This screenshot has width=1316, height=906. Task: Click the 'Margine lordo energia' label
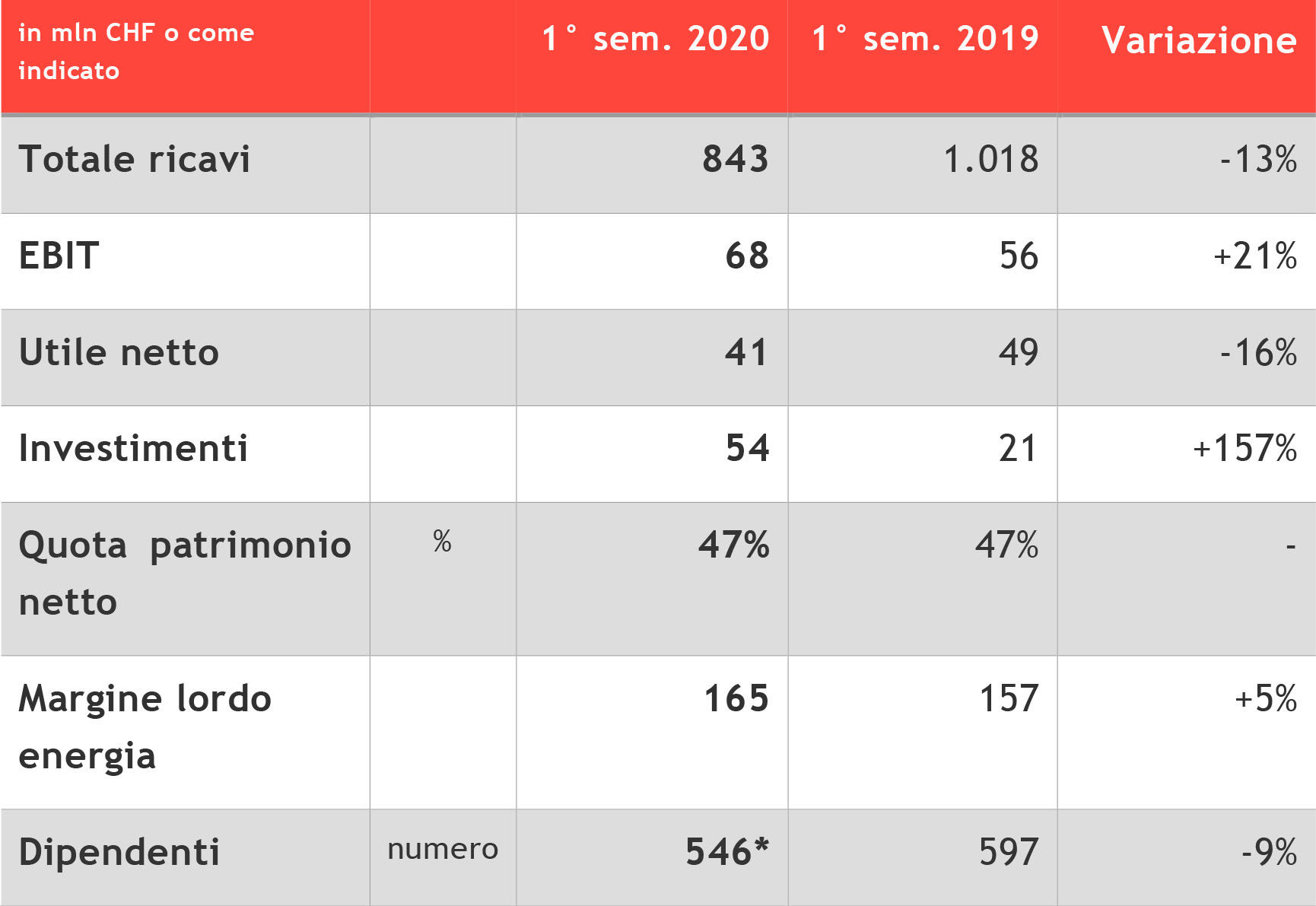pyautogui.click(x=145, y=726)
